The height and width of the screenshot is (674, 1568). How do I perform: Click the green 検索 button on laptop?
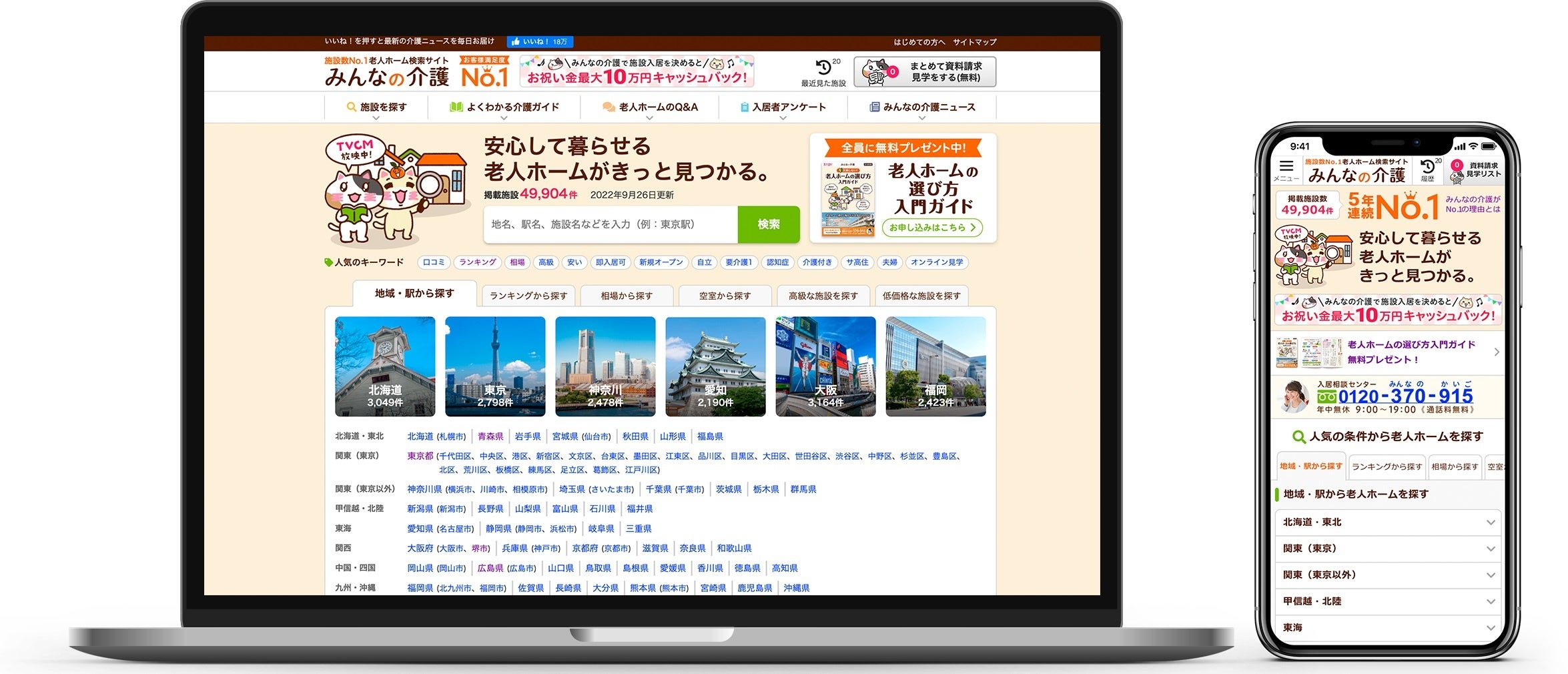pos(769,224)
